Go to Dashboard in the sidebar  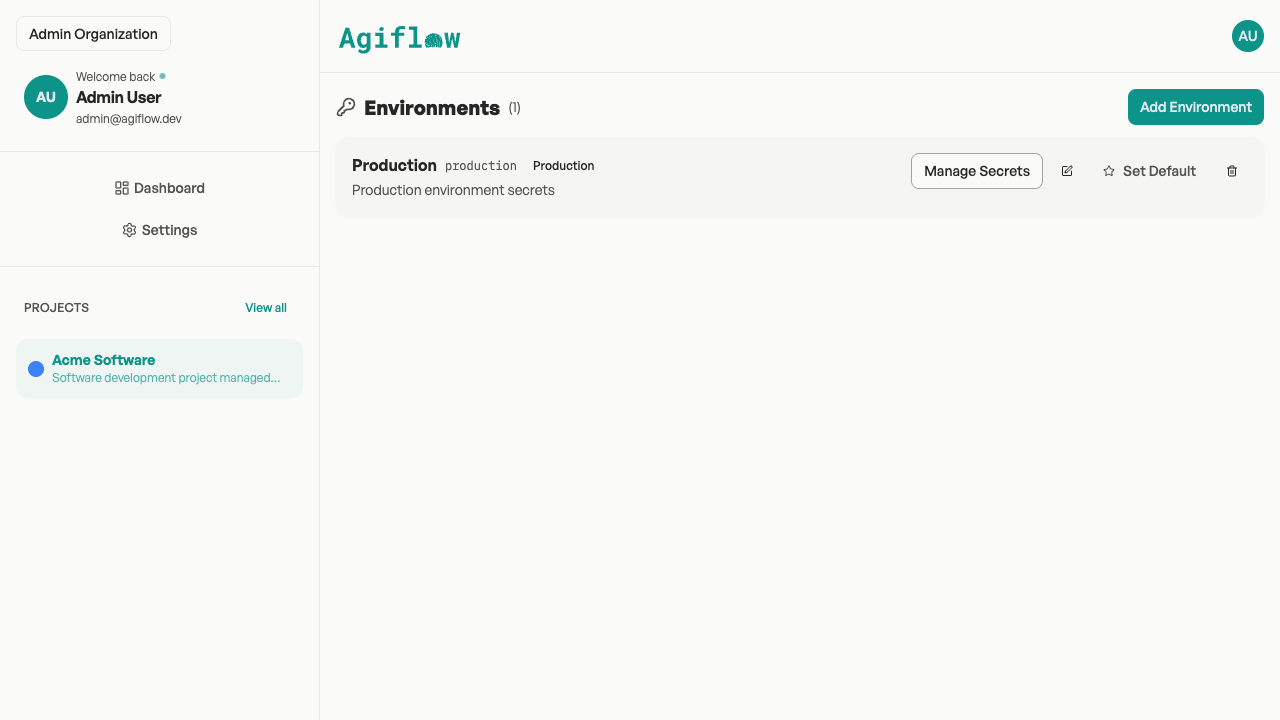tap(160, 188)
